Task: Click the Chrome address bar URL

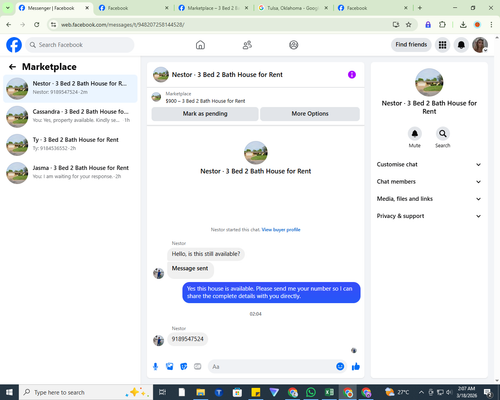Action: click(123, 25)
